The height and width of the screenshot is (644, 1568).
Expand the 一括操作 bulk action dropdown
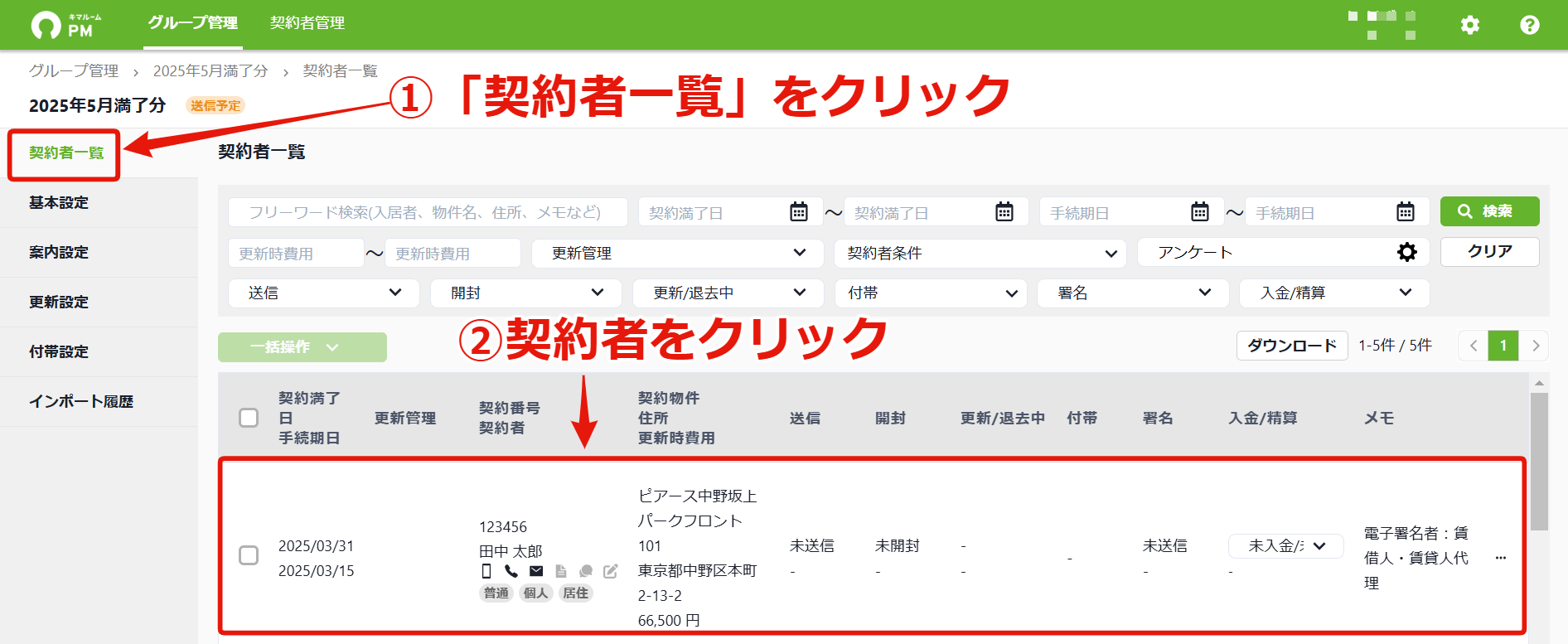pyautogui.click(x=302, y=347)
